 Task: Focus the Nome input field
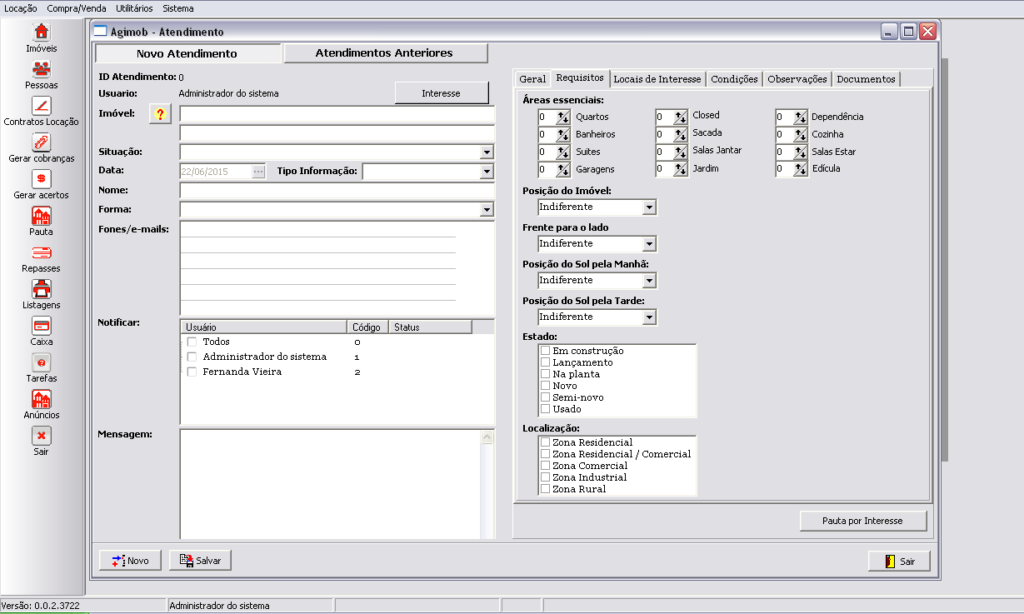337,191
